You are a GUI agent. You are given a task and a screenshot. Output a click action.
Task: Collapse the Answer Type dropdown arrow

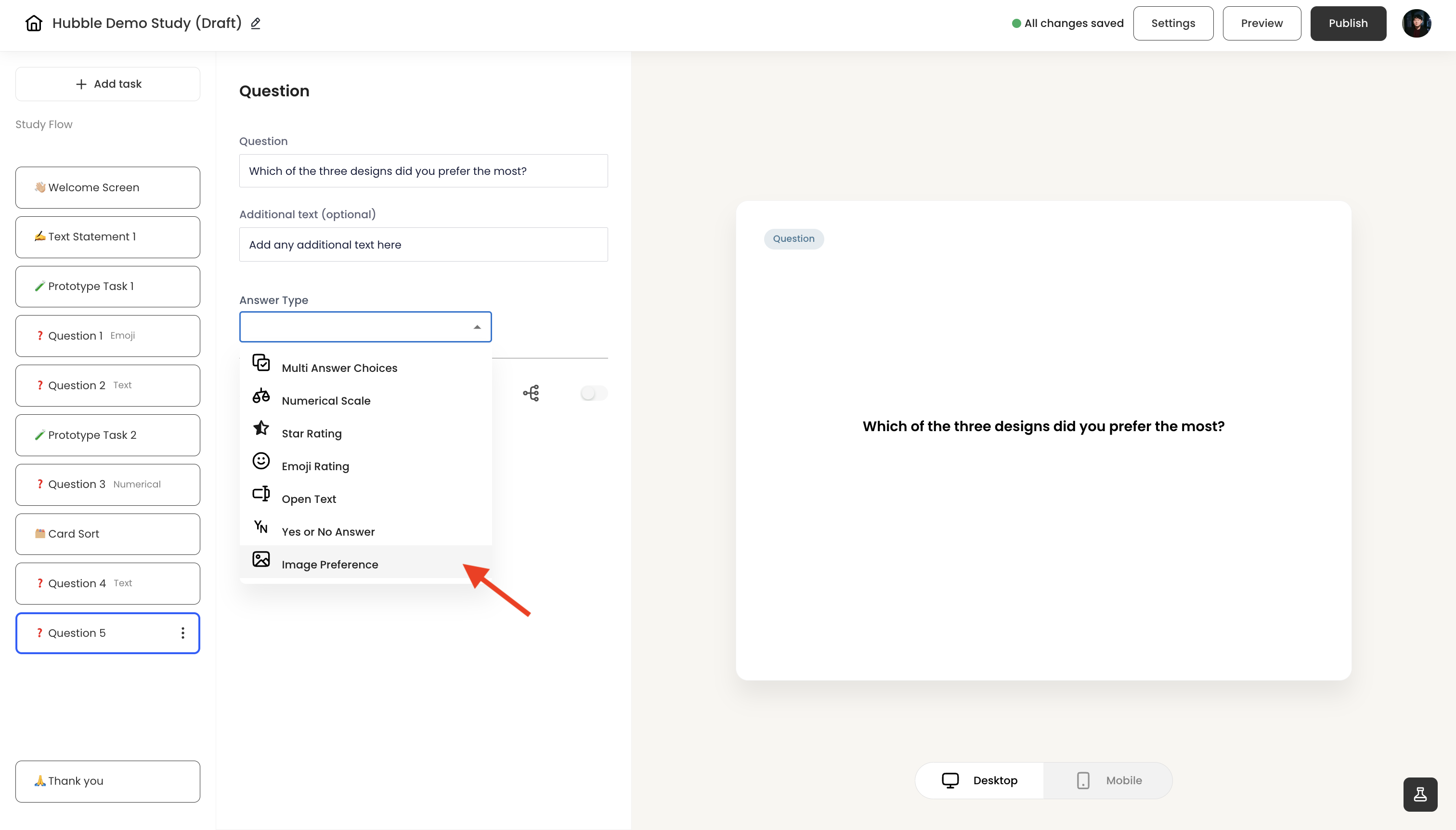[477, 327]
